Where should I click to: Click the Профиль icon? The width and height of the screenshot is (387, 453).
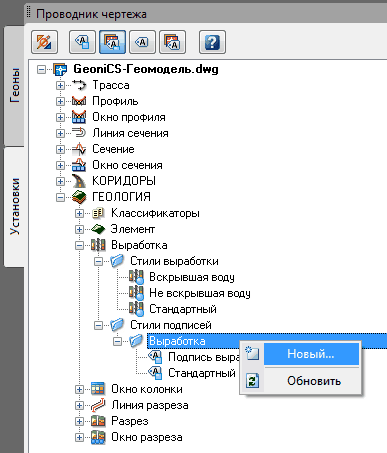point(79,101)
